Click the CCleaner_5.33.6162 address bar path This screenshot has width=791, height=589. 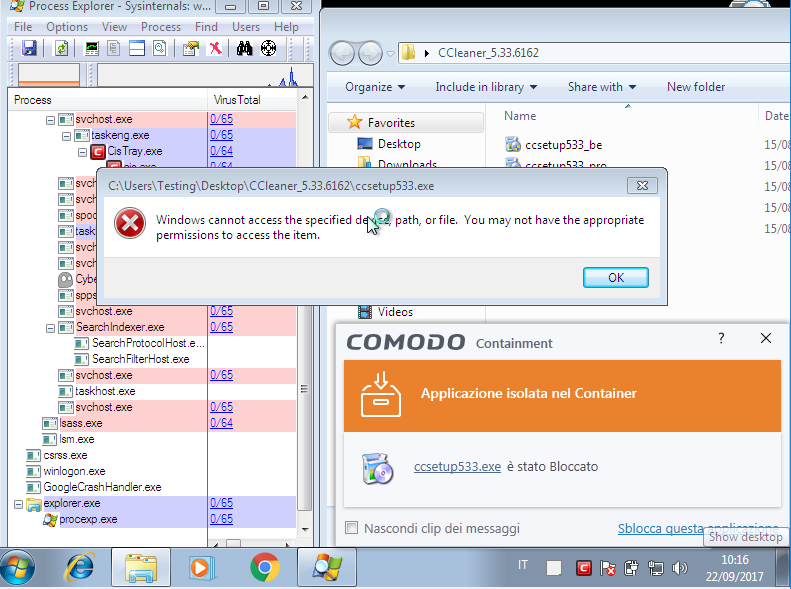[x=488, y=53]
